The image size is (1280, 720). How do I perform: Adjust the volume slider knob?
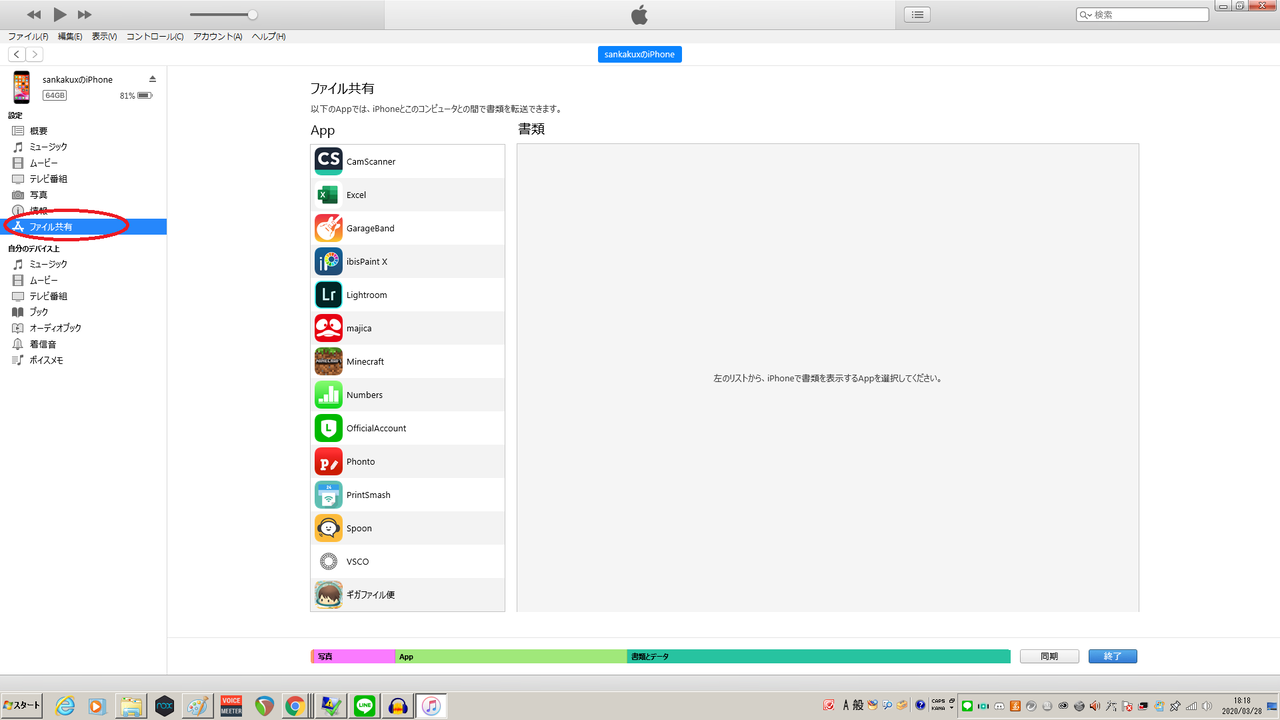coord(252,15)
